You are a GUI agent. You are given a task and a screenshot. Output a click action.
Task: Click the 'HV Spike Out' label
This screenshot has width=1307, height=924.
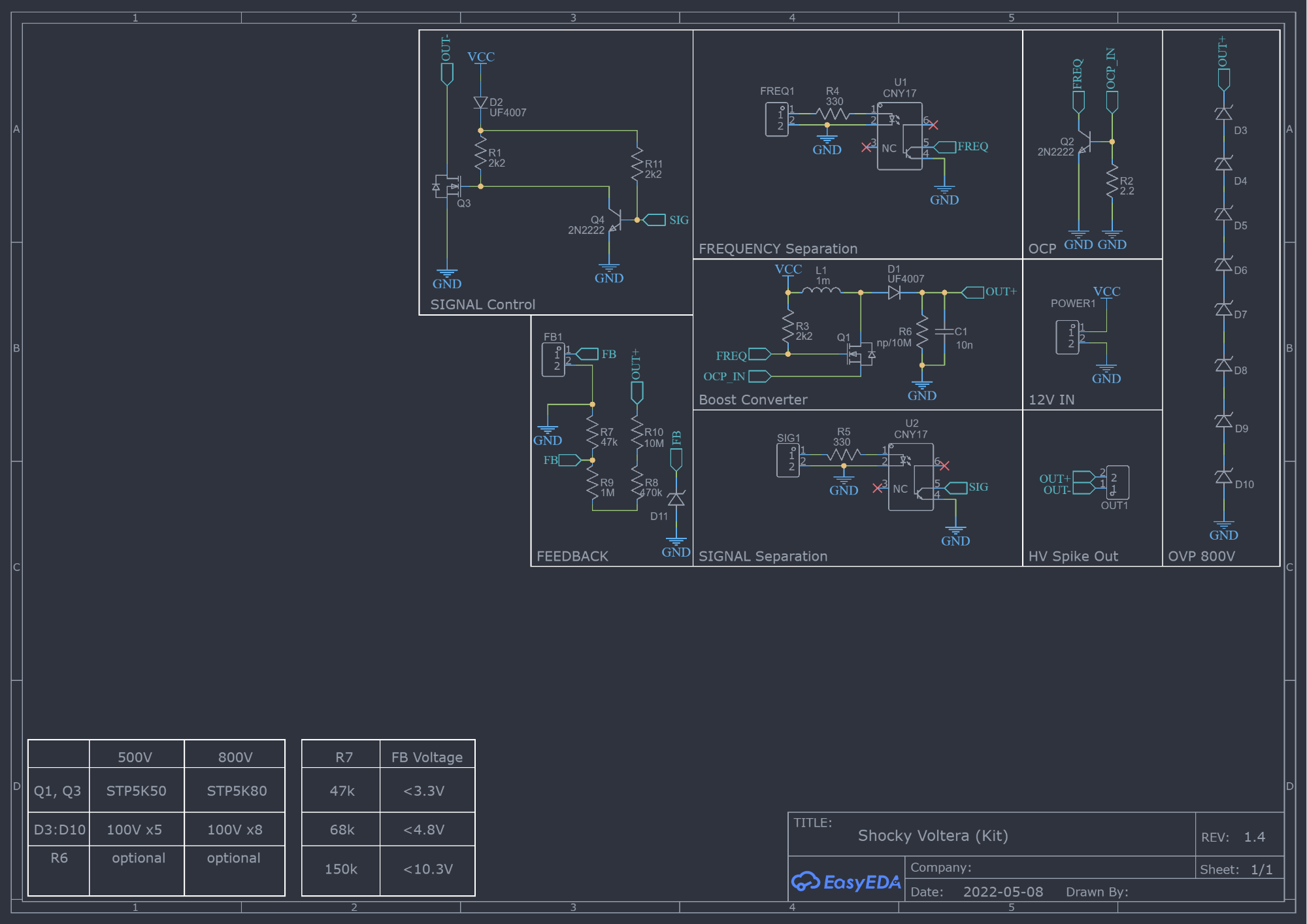point(1073,556)
